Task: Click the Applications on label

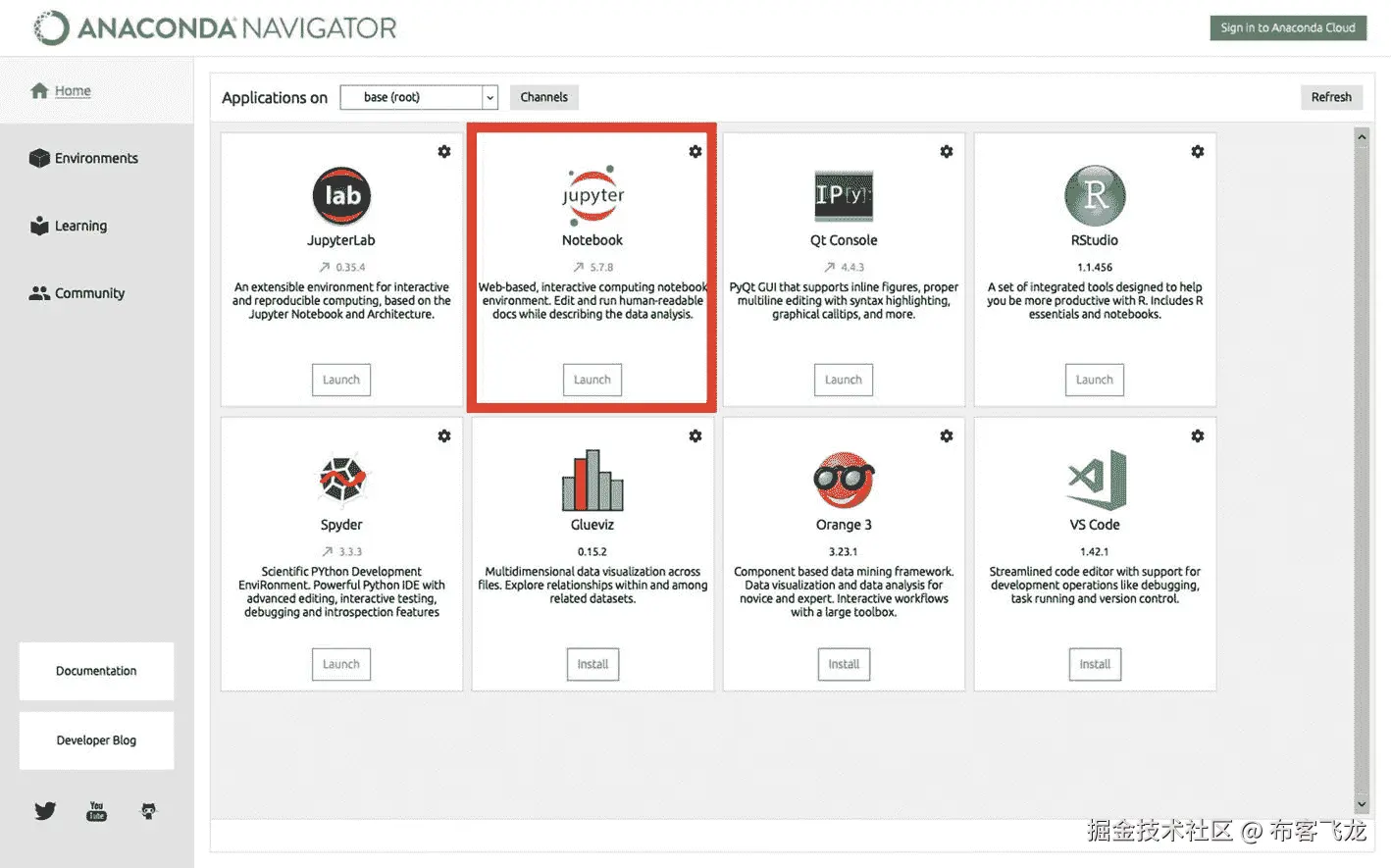Action: pyautogui.click(x=275, y=97)
